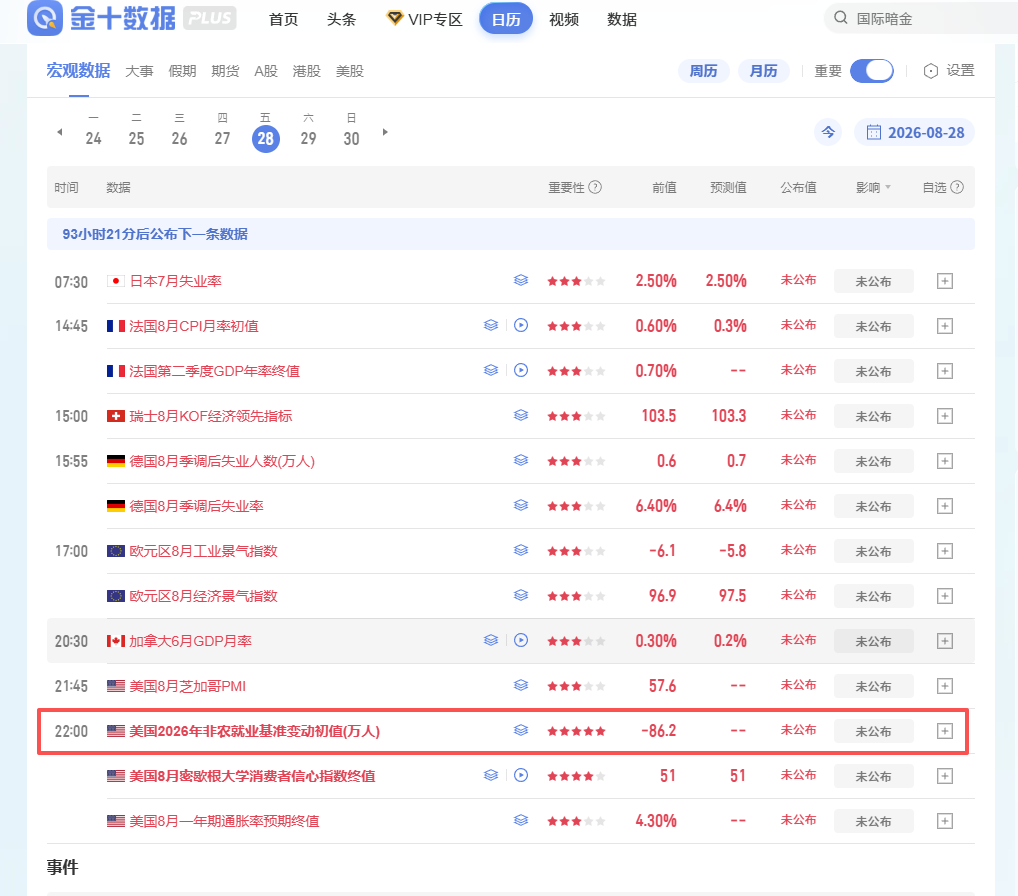Open settings hexagon icon next to 设置
This screenshot has height=896, width=1018.
pos(930,71)
